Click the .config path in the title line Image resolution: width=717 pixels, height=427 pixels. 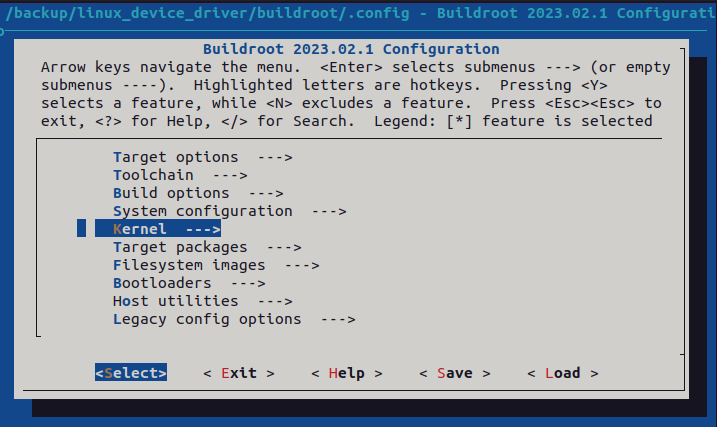click(207, 13)
